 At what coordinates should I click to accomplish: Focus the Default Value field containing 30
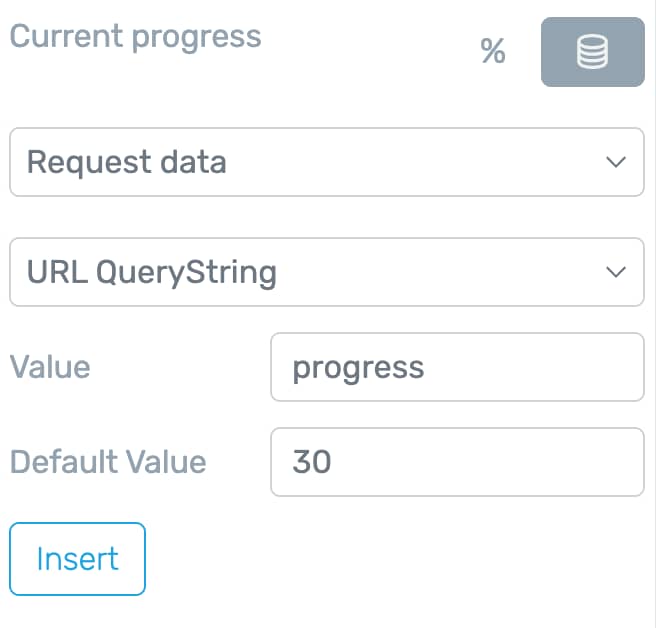457,462
